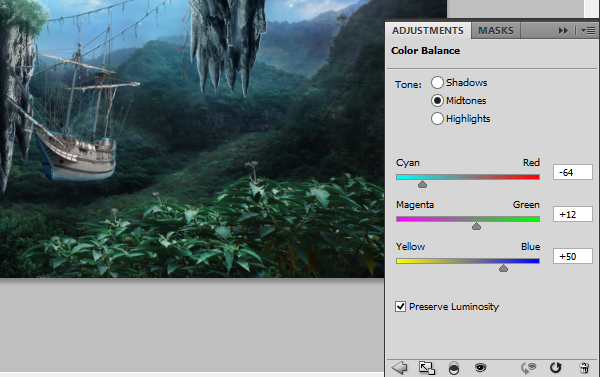Choose the Highlights tone radio button

tap(437, 118)
